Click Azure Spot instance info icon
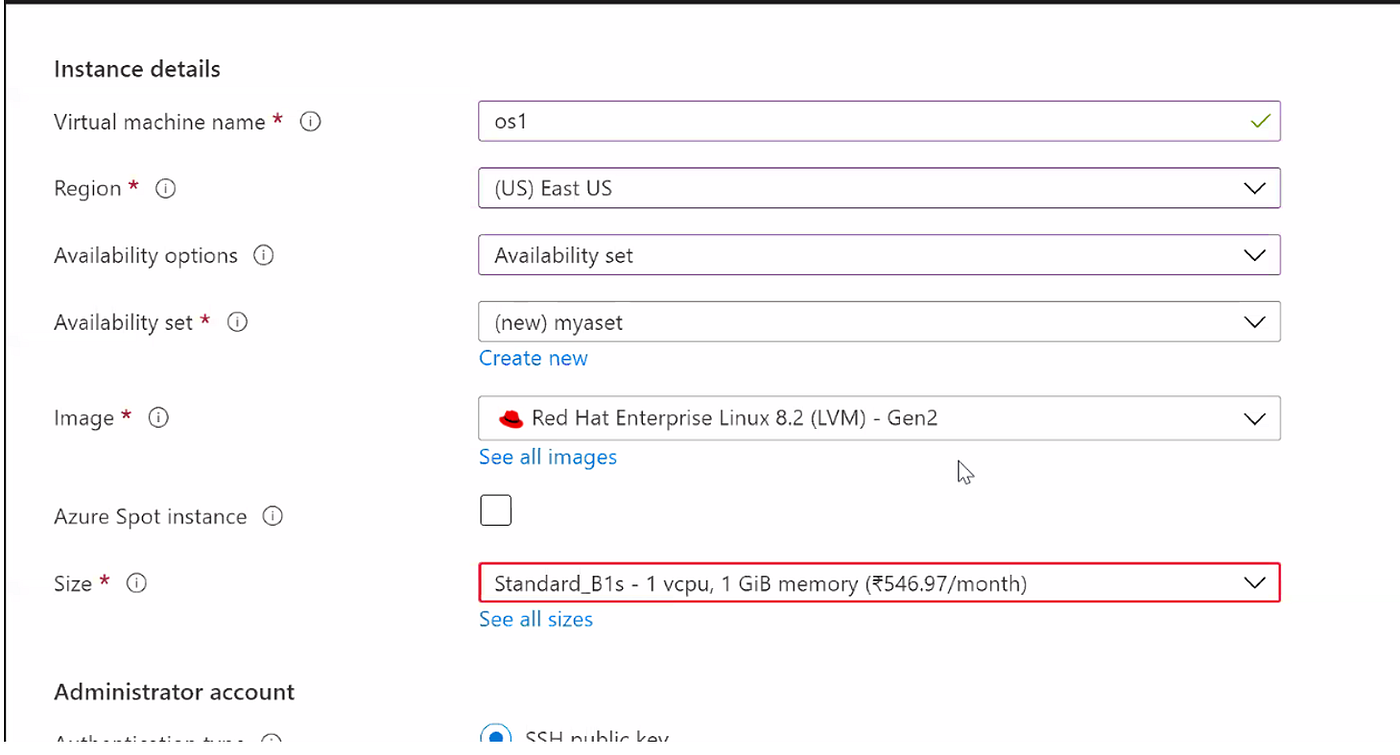This screenshot has height=755, width=1400. pos(272,517)
